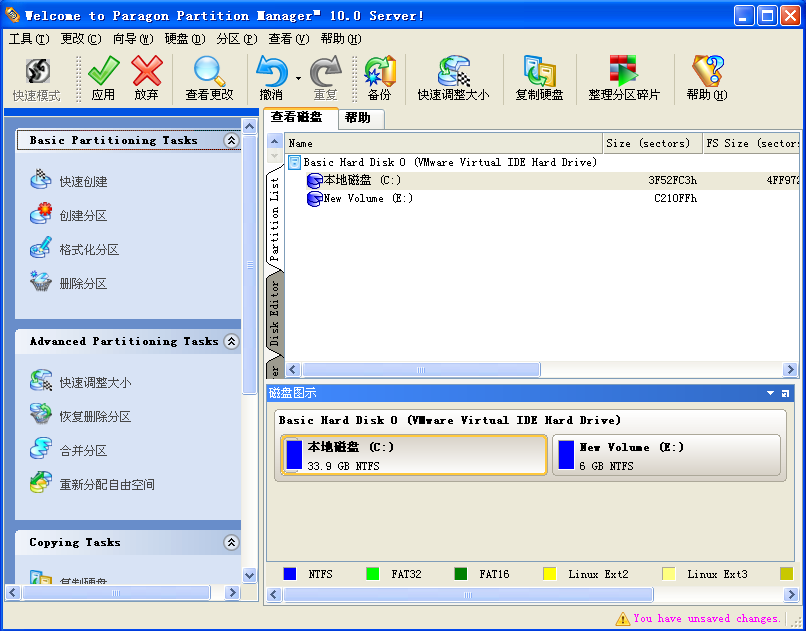The width and height of the screenshot is (806, 631).
Task: Open View Changes (查看更改) magnifier icon
Action: (x=209, y=71)
